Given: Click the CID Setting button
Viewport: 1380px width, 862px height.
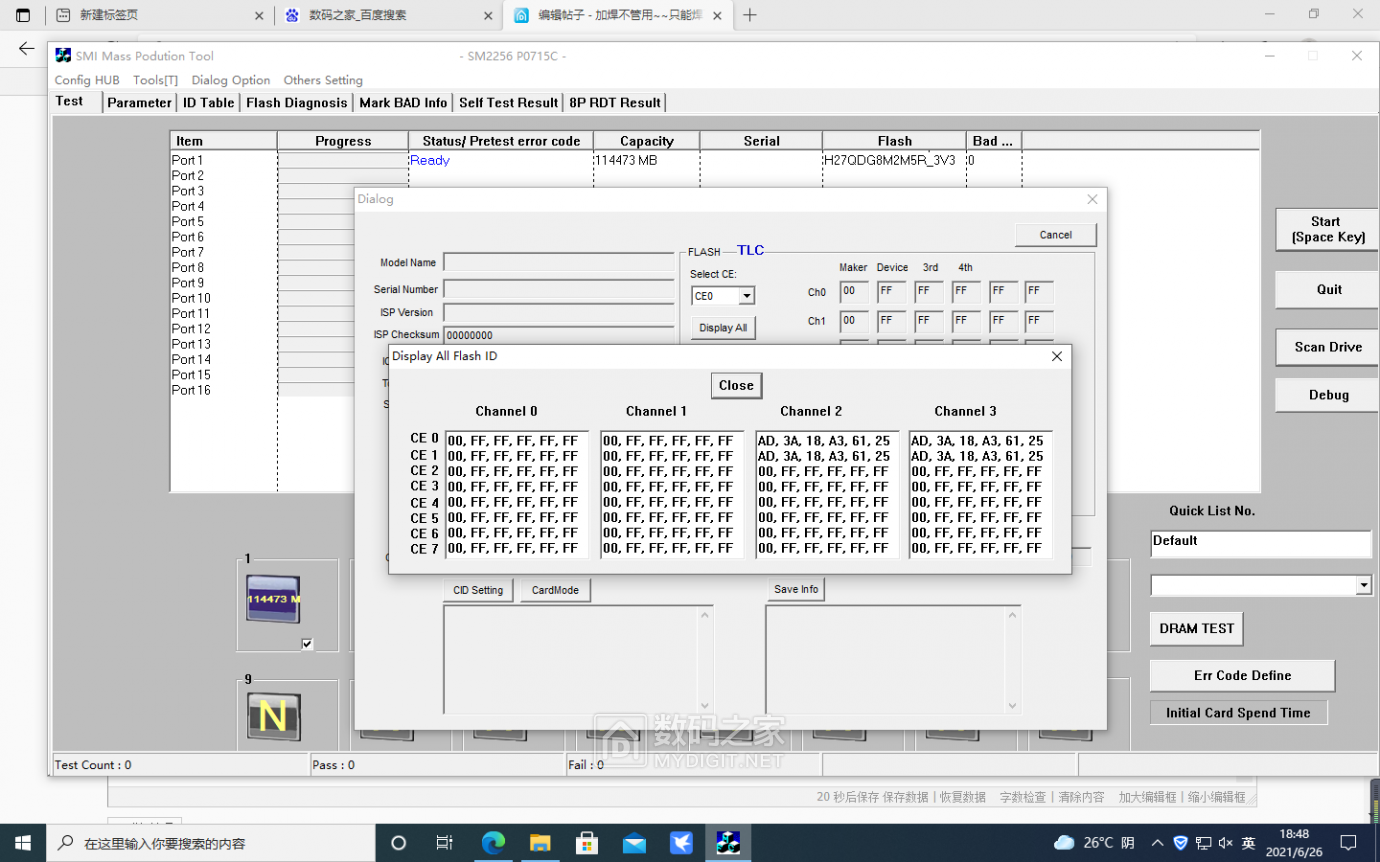Looking at the screenshot, I should tap(478, 590).
